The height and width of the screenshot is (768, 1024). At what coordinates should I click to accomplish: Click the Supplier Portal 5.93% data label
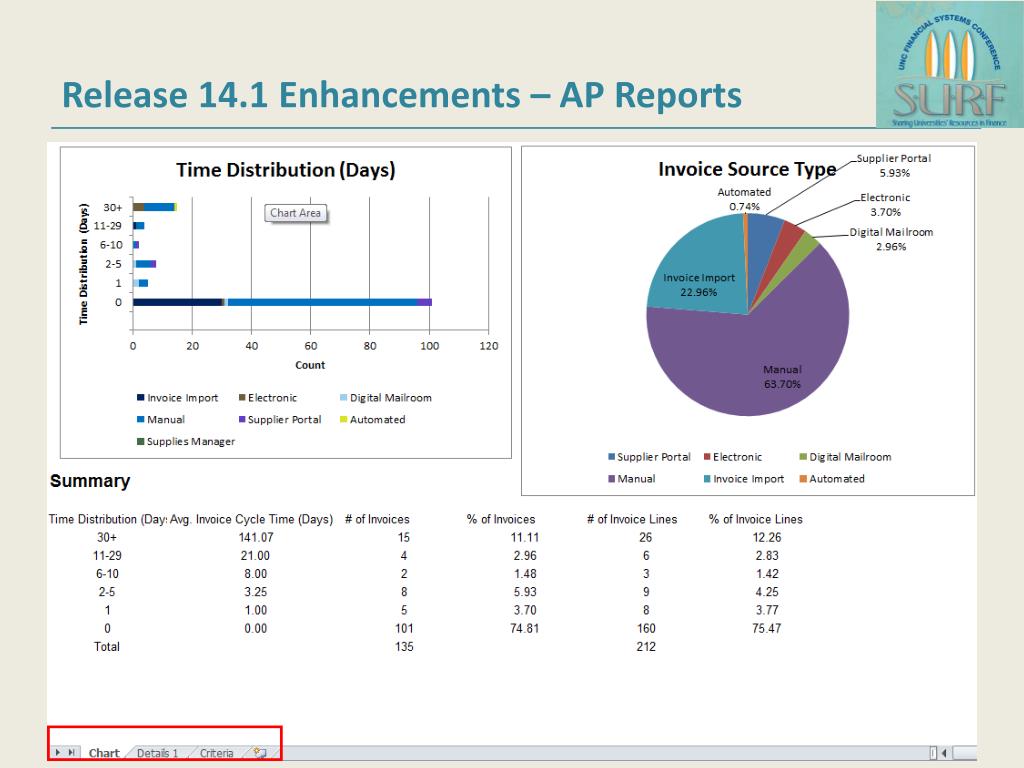894,165
